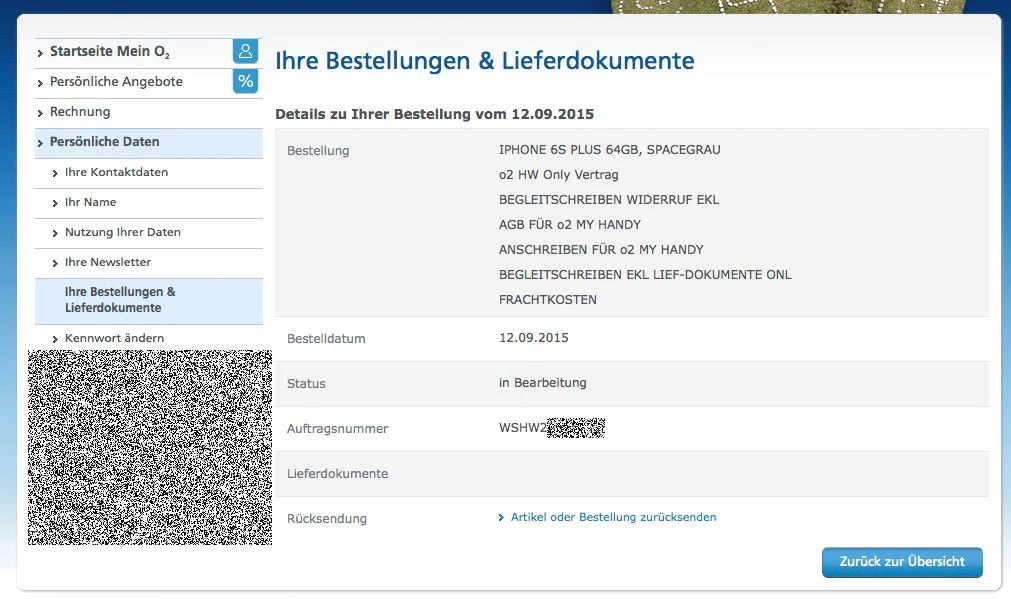Click the page heading Ihre Bestellungen & Lieferdokumente
1011x599 pixels.
point(485,61)
